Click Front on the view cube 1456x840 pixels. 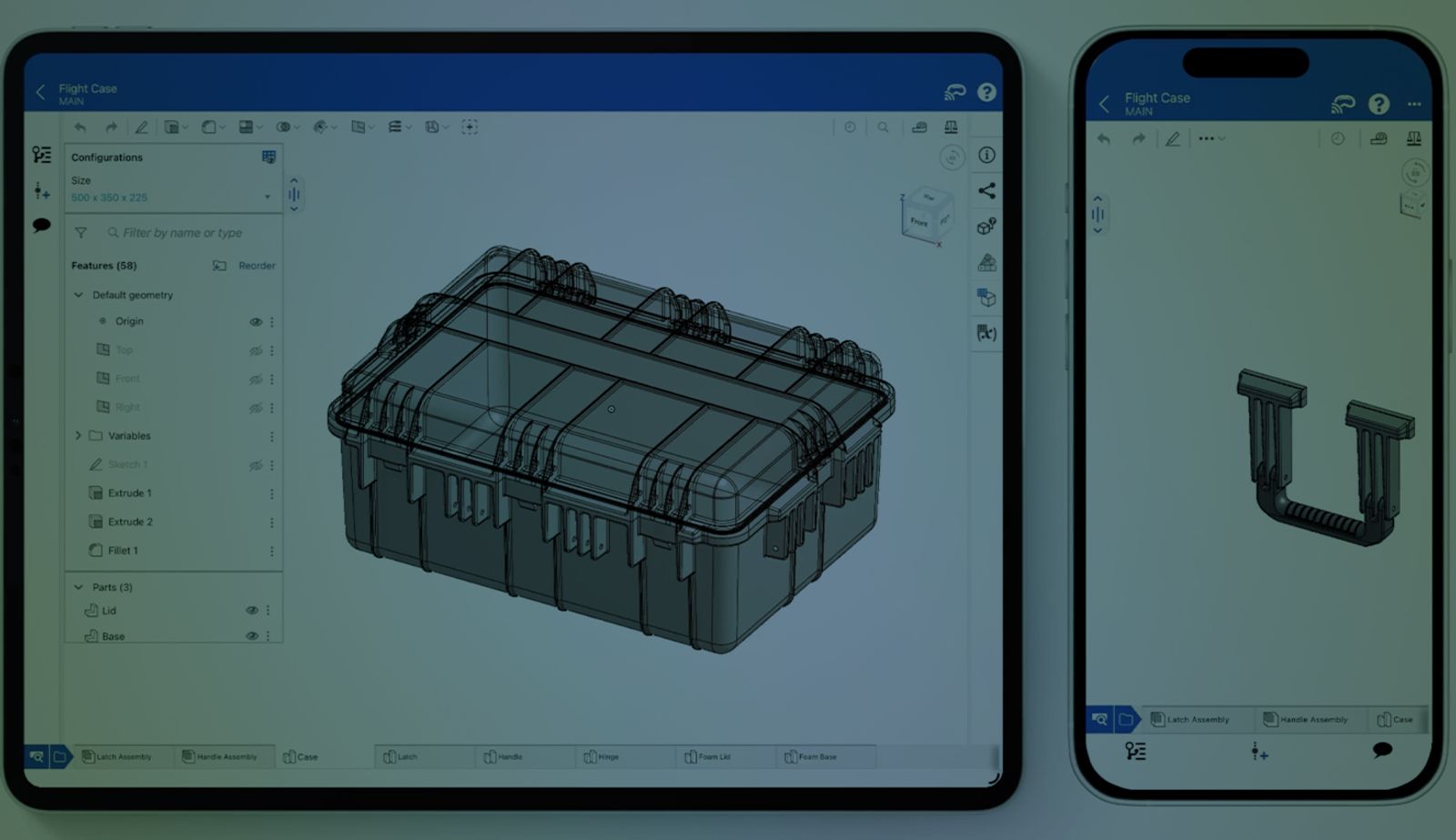(x=917, y=220)
